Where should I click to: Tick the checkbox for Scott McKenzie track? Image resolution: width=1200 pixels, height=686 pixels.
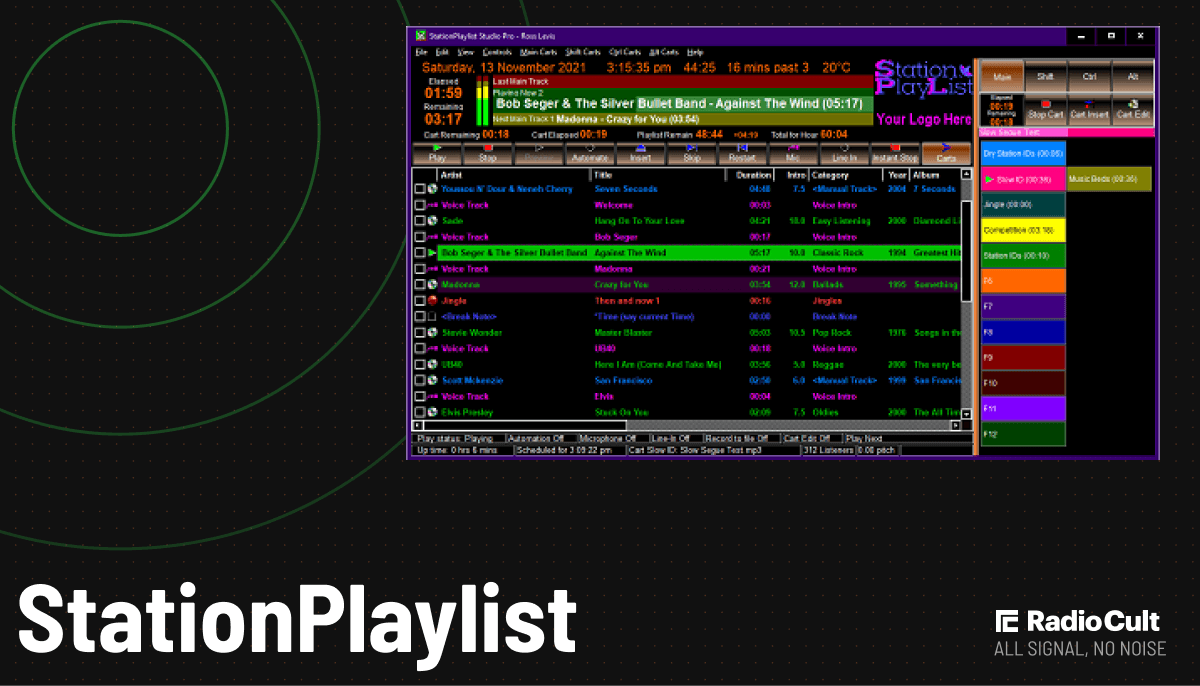[420, 380]
